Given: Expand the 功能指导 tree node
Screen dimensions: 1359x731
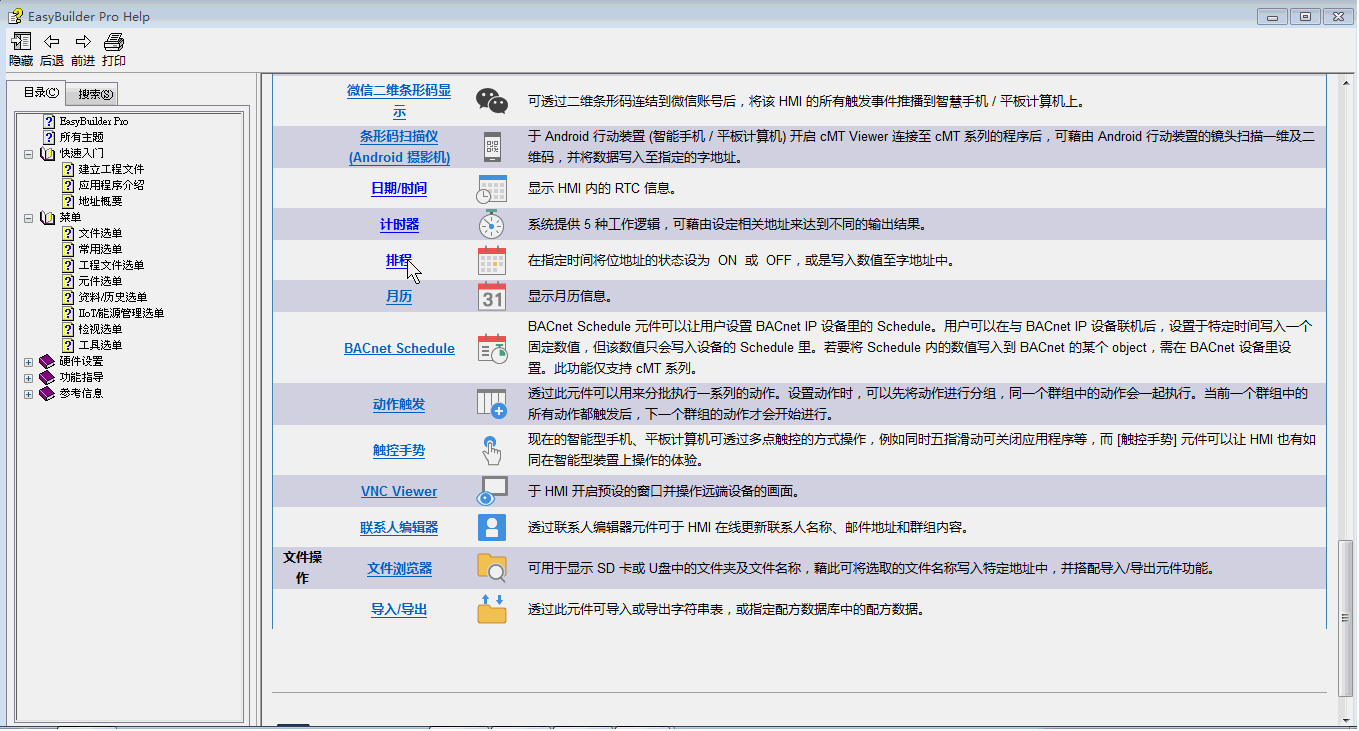Looking at the screenshot, I should tap(28, 377).
